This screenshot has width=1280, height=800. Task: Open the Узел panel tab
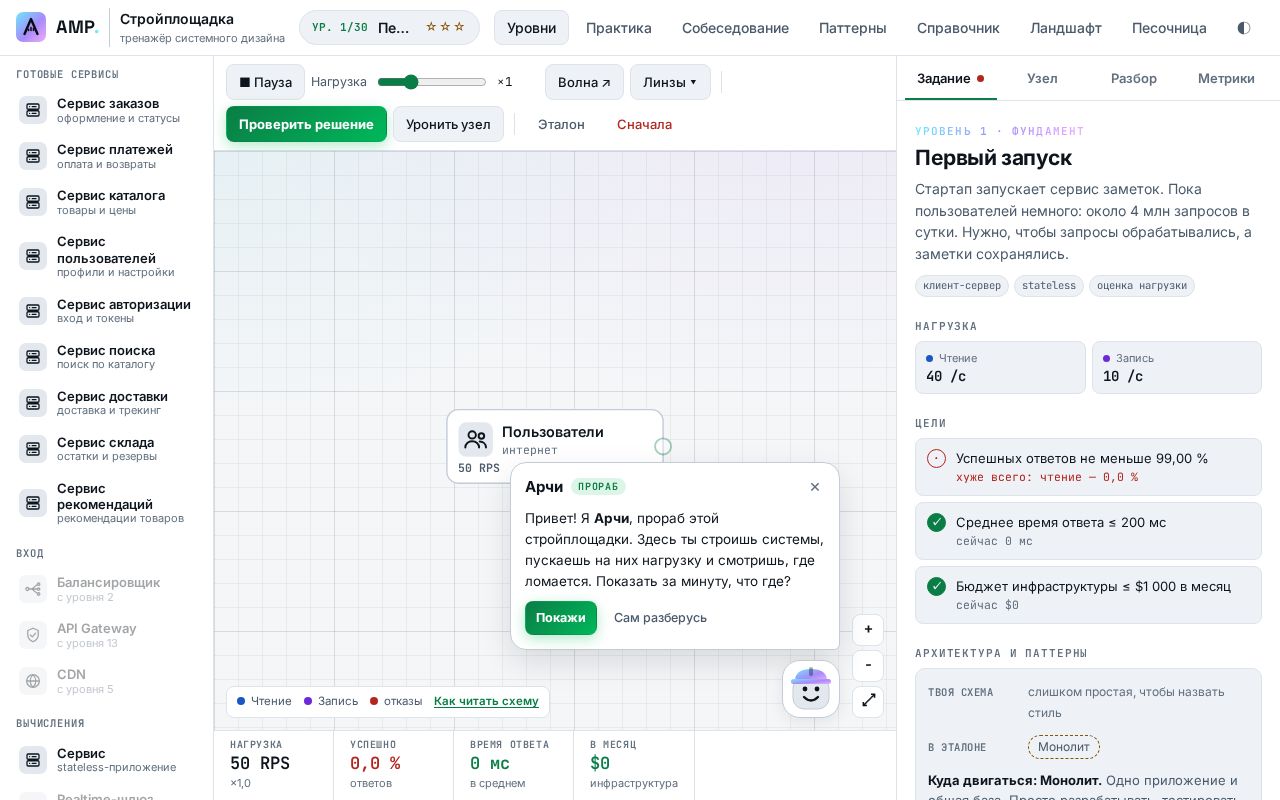(1042, 78)
